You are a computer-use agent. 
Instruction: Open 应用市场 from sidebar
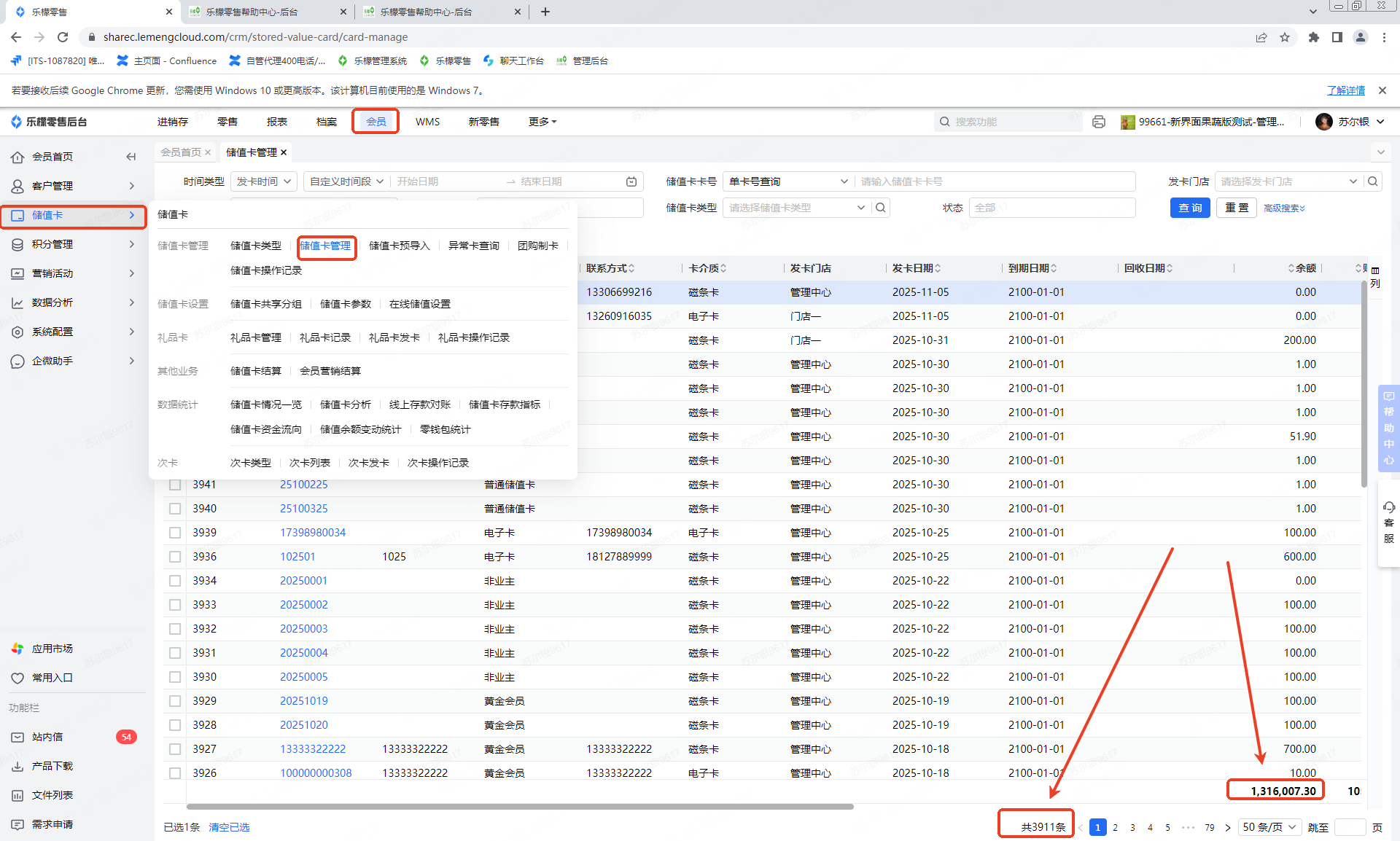coord(52,649)
